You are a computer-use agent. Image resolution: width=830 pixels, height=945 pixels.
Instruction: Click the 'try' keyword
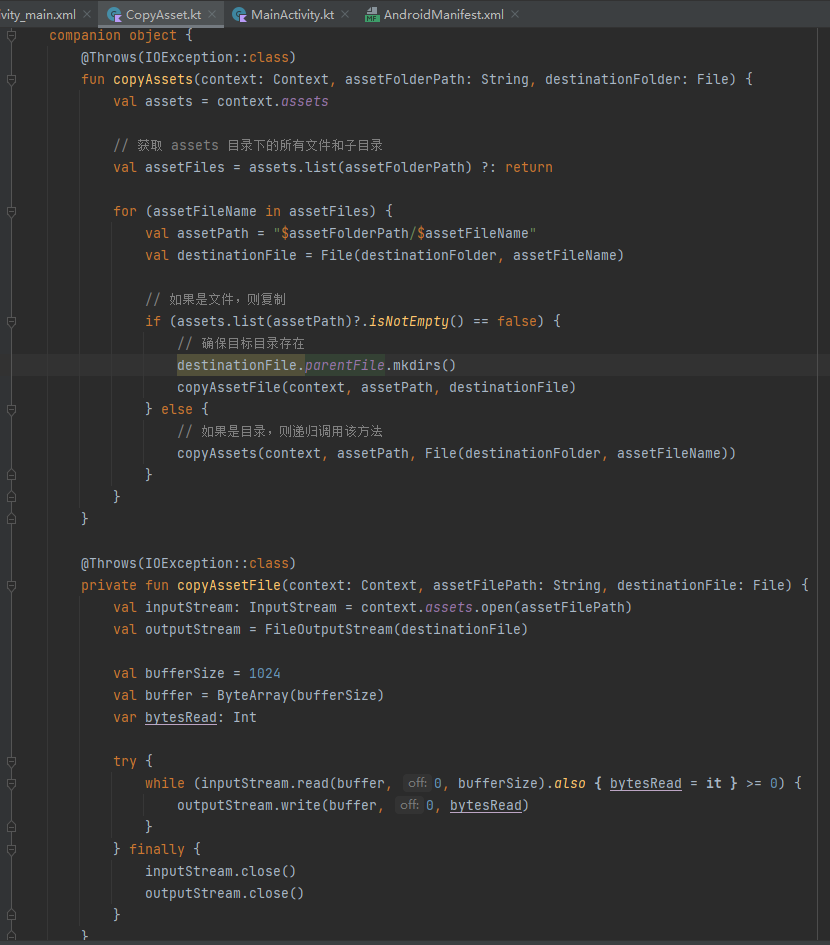[x=125, y=761]
